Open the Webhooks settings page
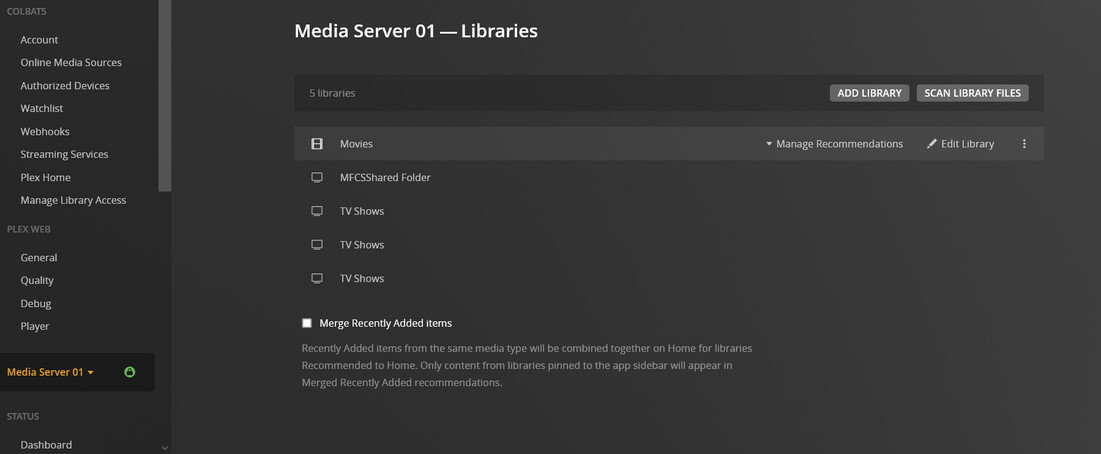 45,131
